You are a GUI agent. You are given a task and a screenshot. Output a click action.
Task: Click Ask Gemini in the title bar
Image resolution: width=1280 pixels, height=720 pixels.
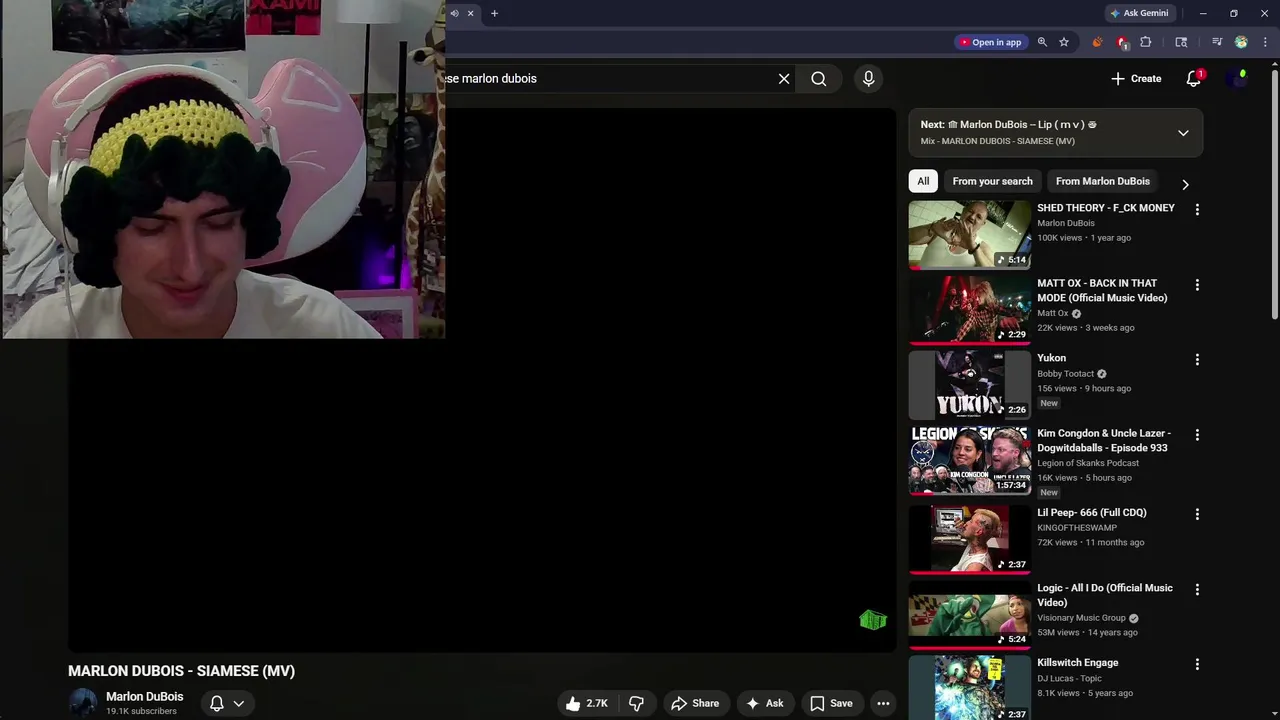1139,14
